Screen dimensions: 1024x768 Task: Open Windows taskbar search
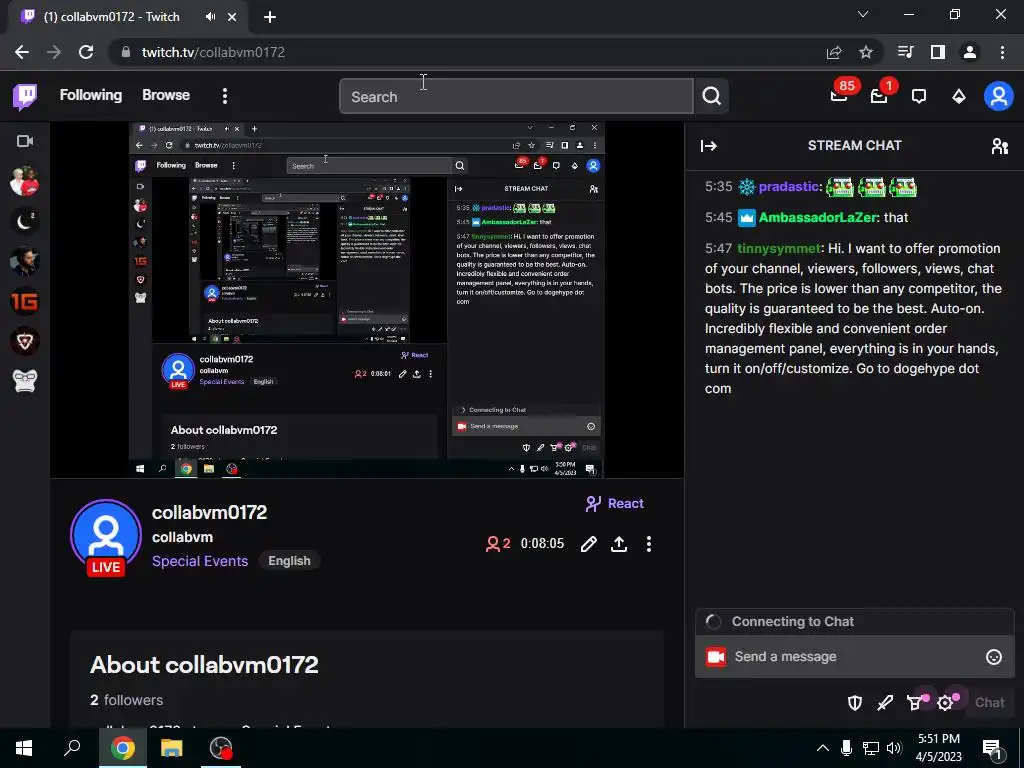point(72,748)
